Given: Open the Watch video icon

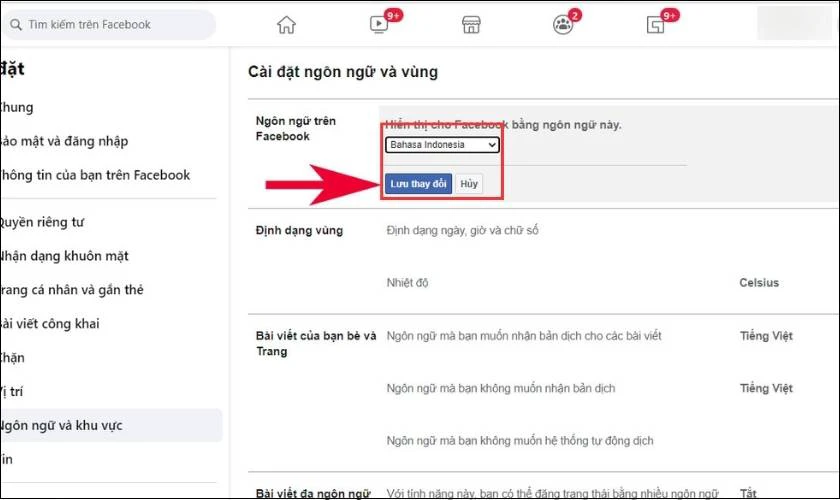Looking at the screenshot, I should [x=379, y=25].
